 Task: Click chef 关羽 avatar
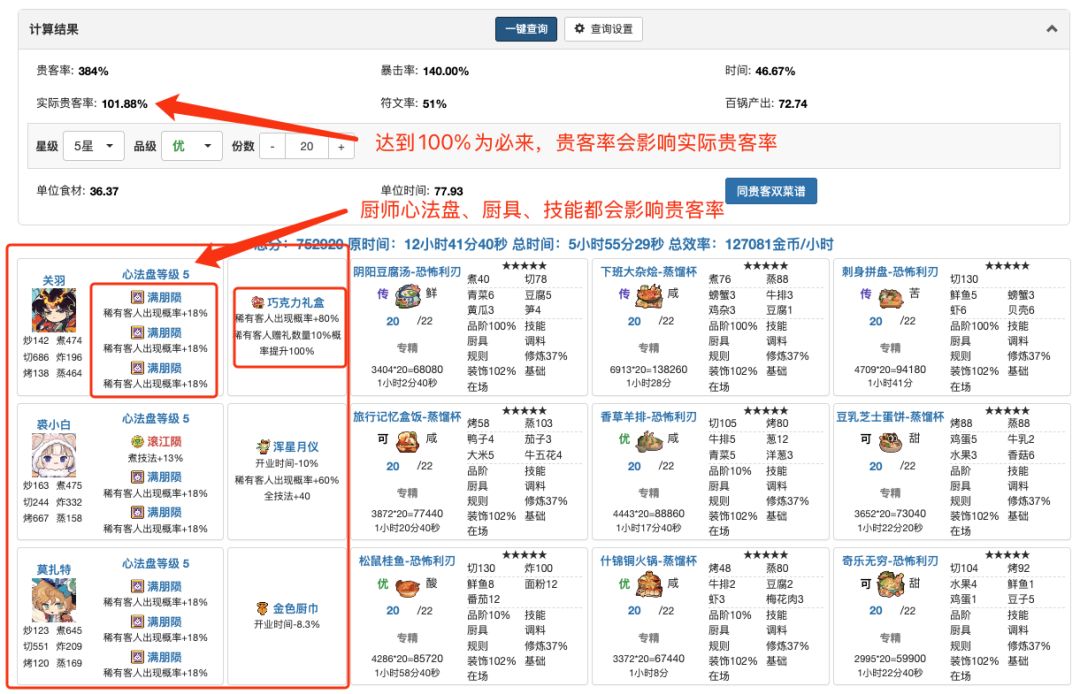click(x=54, y=310)
